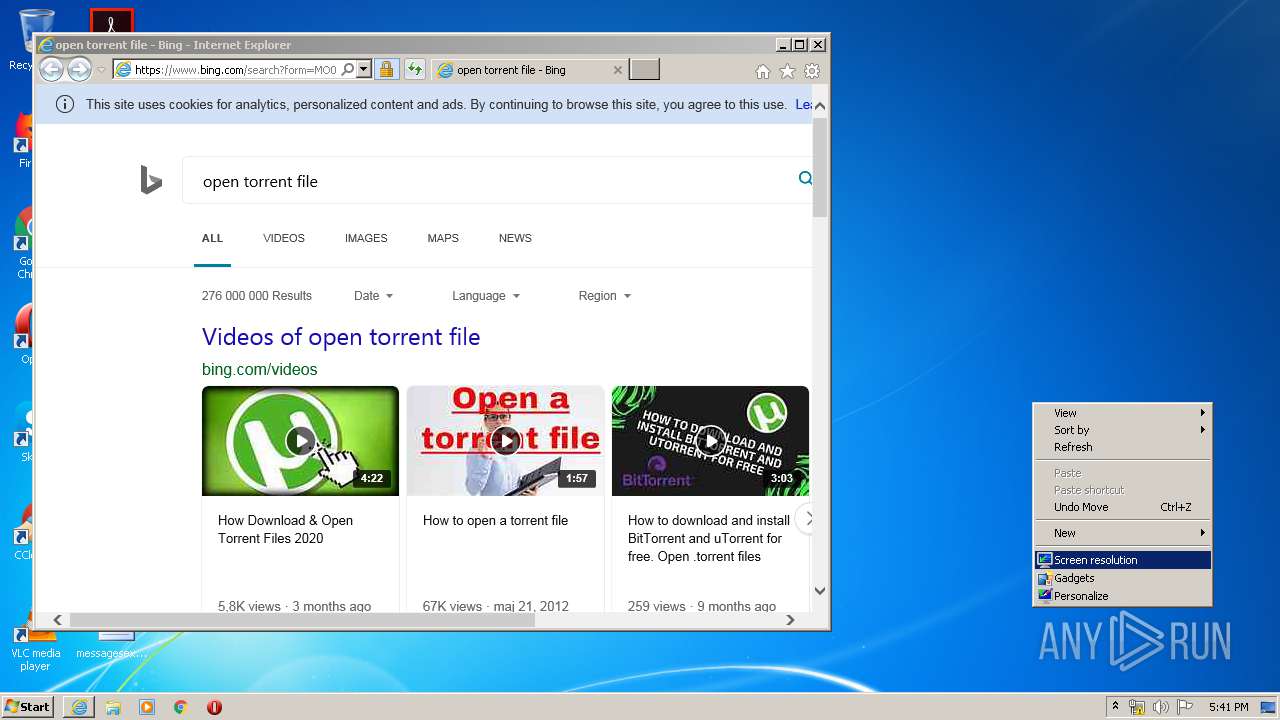1280x720 pixels.
Task: Expand the New submenu
Action: pyautogui.click(x=1122, y=533)
